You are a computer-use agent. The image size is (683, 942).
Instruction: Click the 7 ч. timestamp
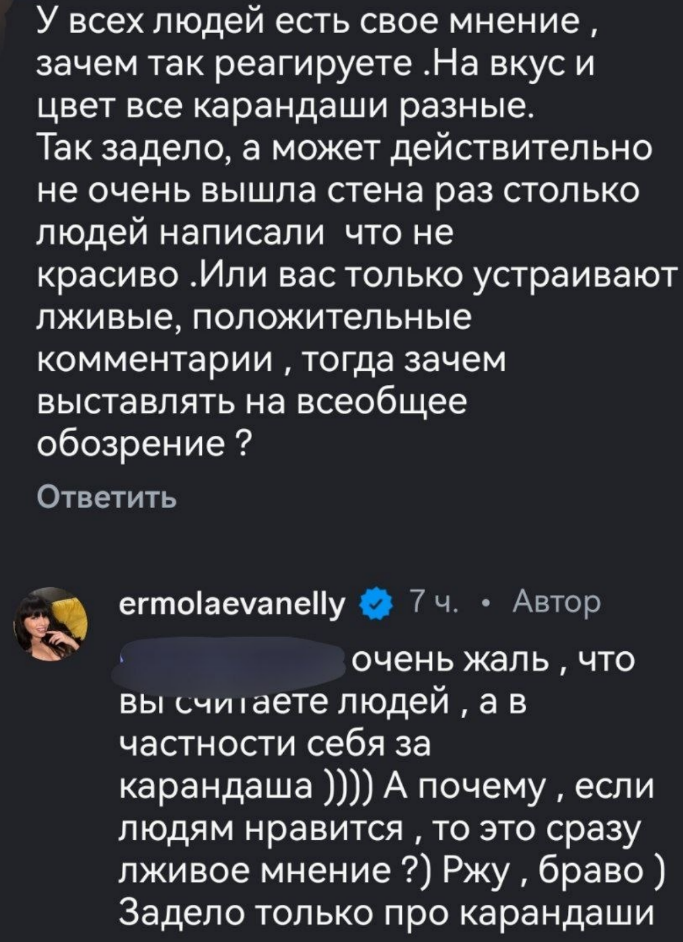pyautogui.click(x=432, y=603)
